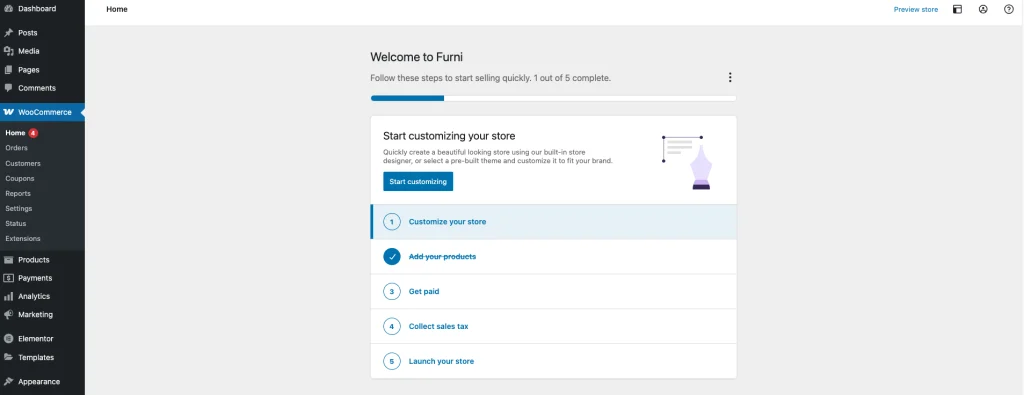Open the Customers submenu item
The width and height of the screenshot is (1024, 395).
point(23,163)
